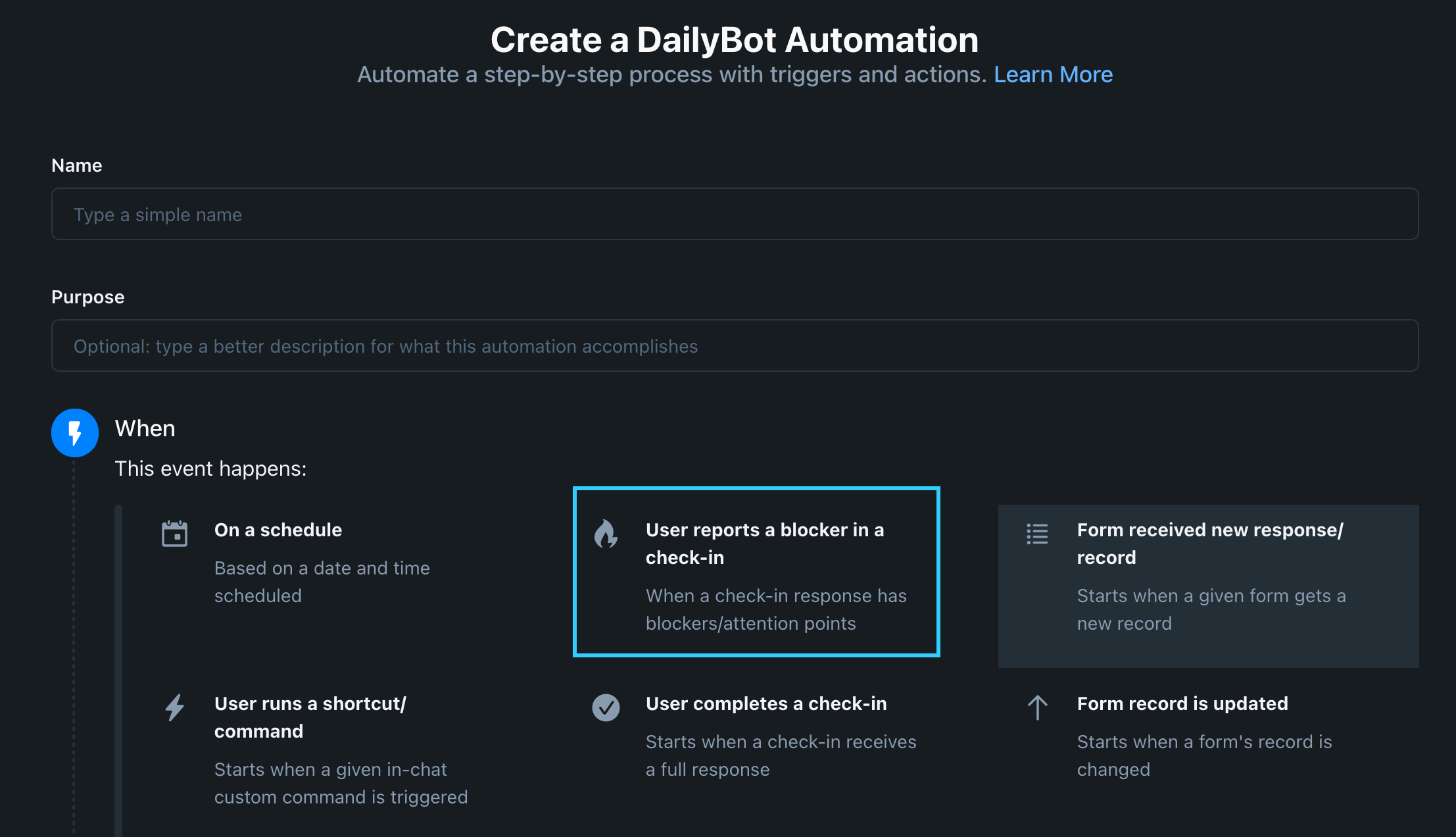The width and height of the screenshot is (1456, 837).
Task: Click the up arrow form updated icon
Action: coord(1037,707)
